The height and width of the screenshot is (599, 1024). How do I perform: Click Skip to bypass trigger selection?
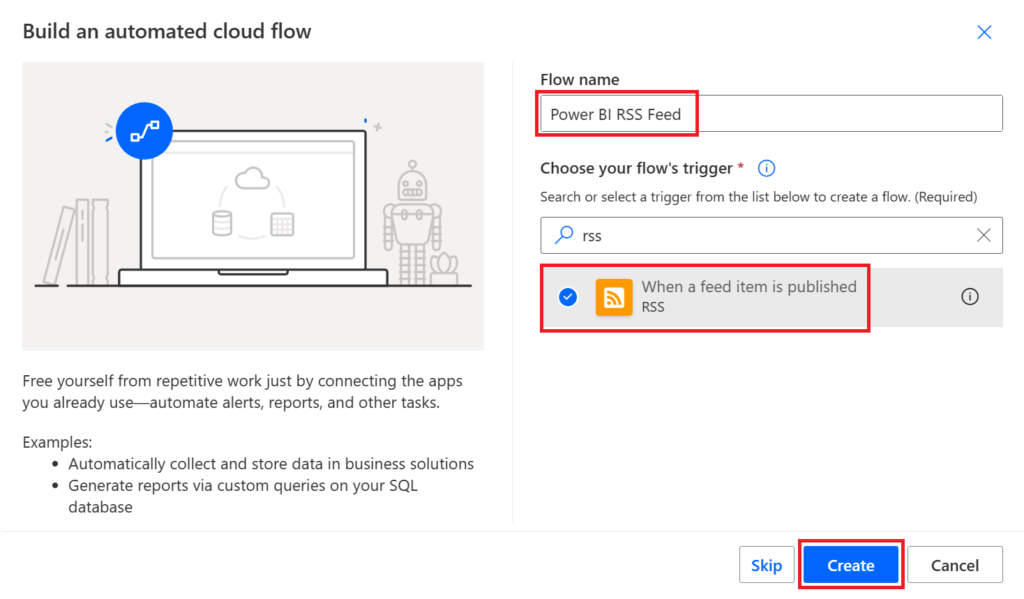(767, 564)
